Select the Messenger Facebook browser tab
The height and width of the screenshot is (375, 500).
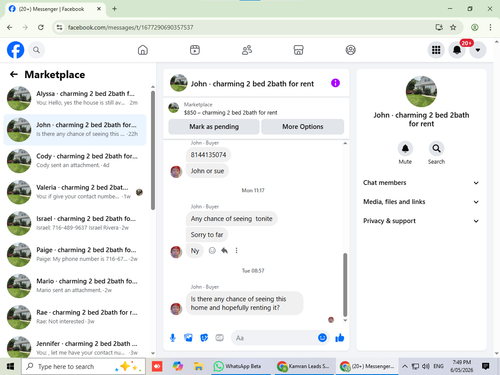(x=55, y=9)
